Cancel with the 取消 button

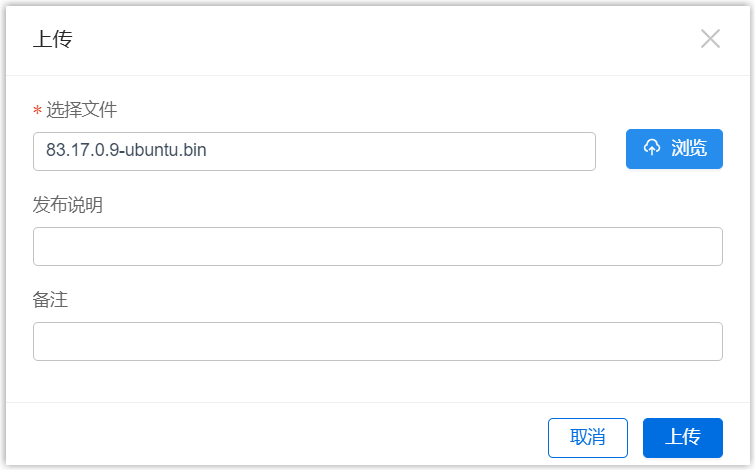[587, 437]
